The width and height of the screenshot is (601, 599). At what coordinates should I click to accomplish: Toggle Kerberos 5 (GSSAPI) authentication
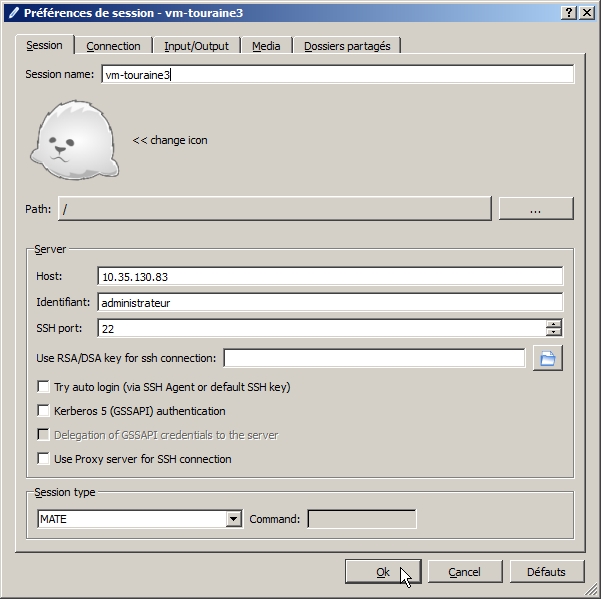click(43, 411)
